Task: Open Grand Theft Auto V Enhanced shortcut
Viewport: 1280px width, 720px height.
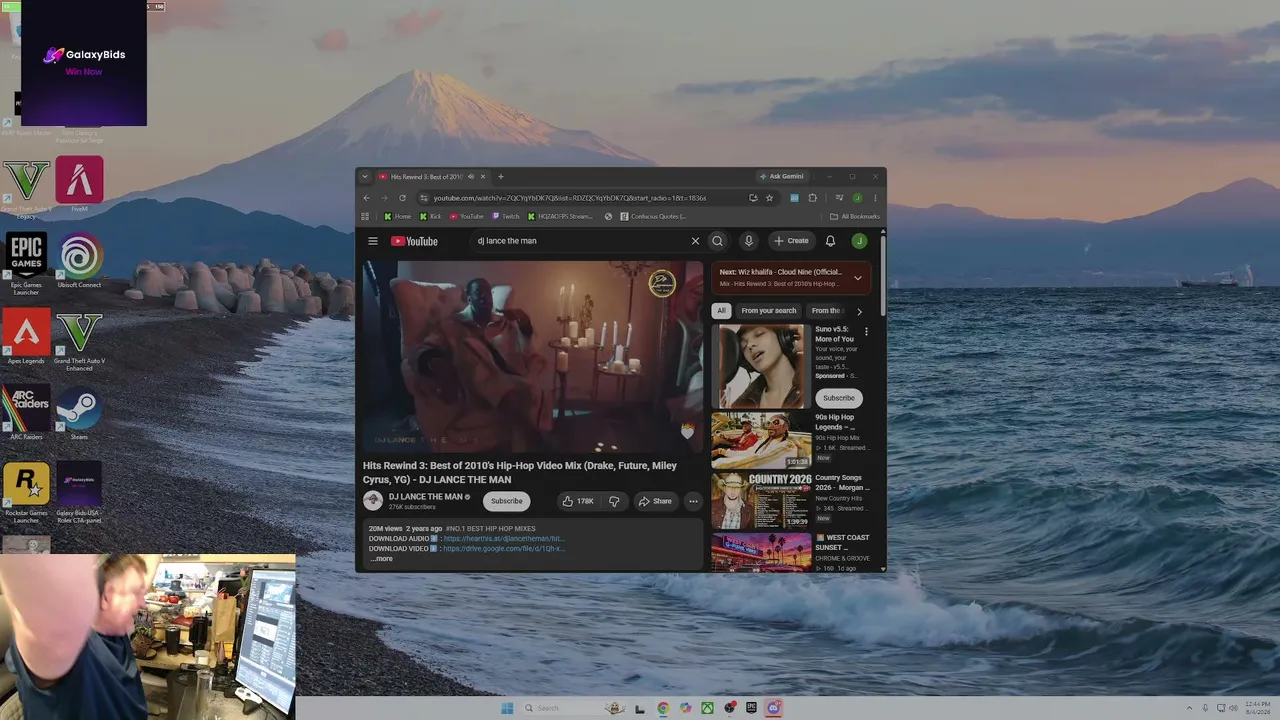Action: pos(79,341)
